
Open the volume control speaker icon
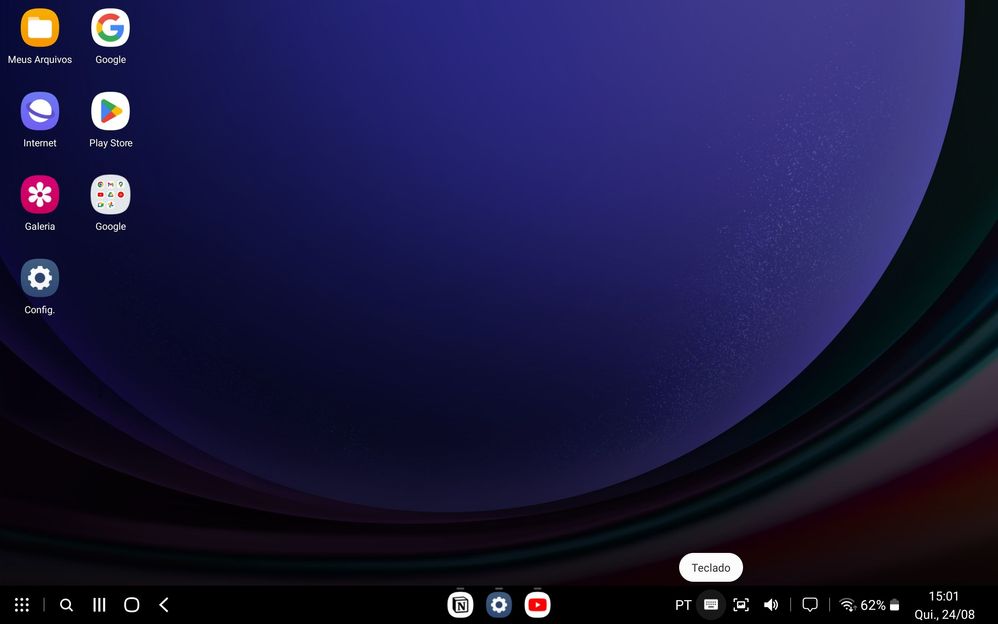[x=771, y=605]
